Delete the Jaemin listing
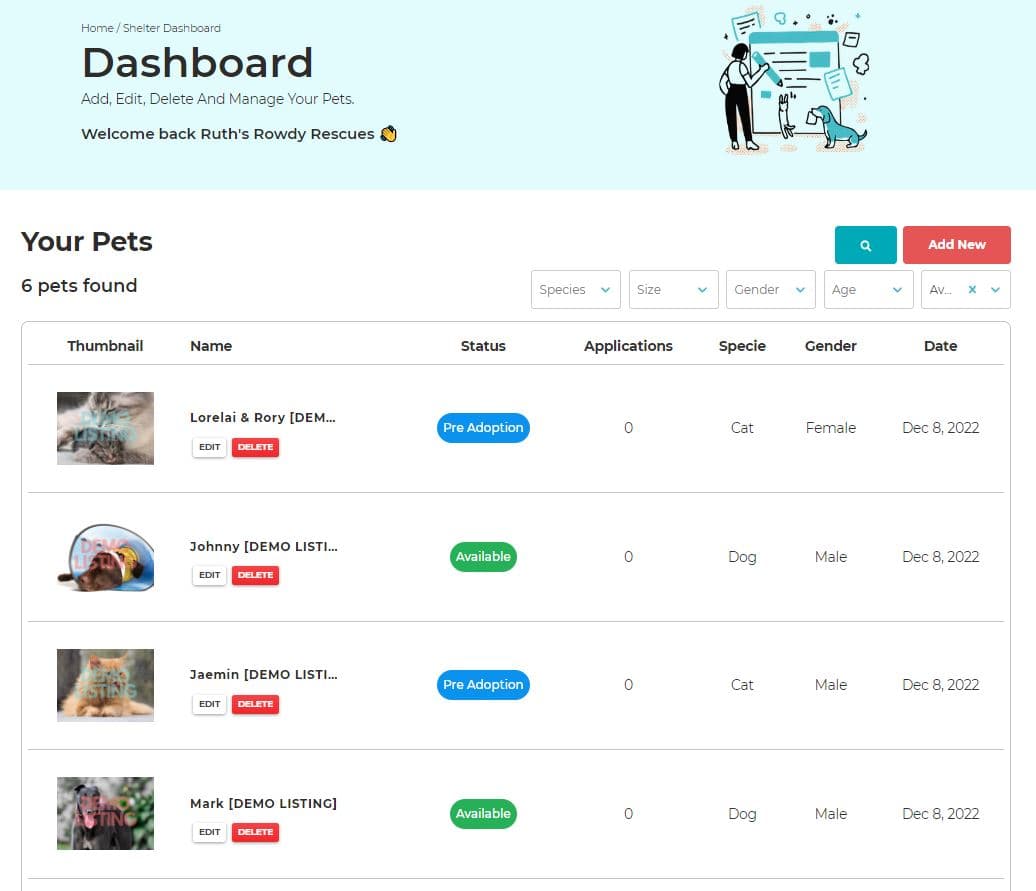1036x891 pixels. 255,704
